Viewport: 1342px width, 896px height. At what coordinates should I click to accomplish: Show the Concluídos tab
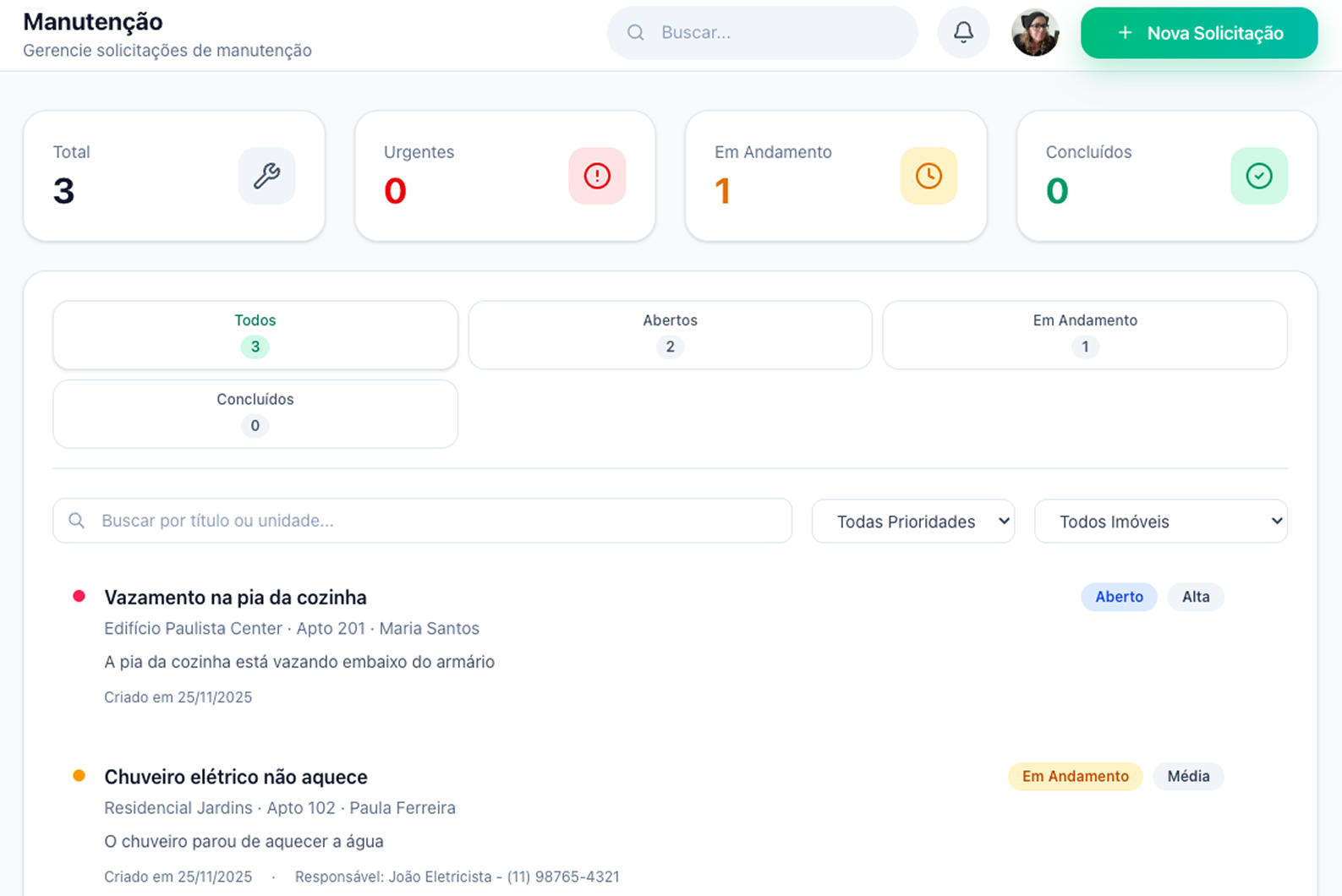coord(255,413)
